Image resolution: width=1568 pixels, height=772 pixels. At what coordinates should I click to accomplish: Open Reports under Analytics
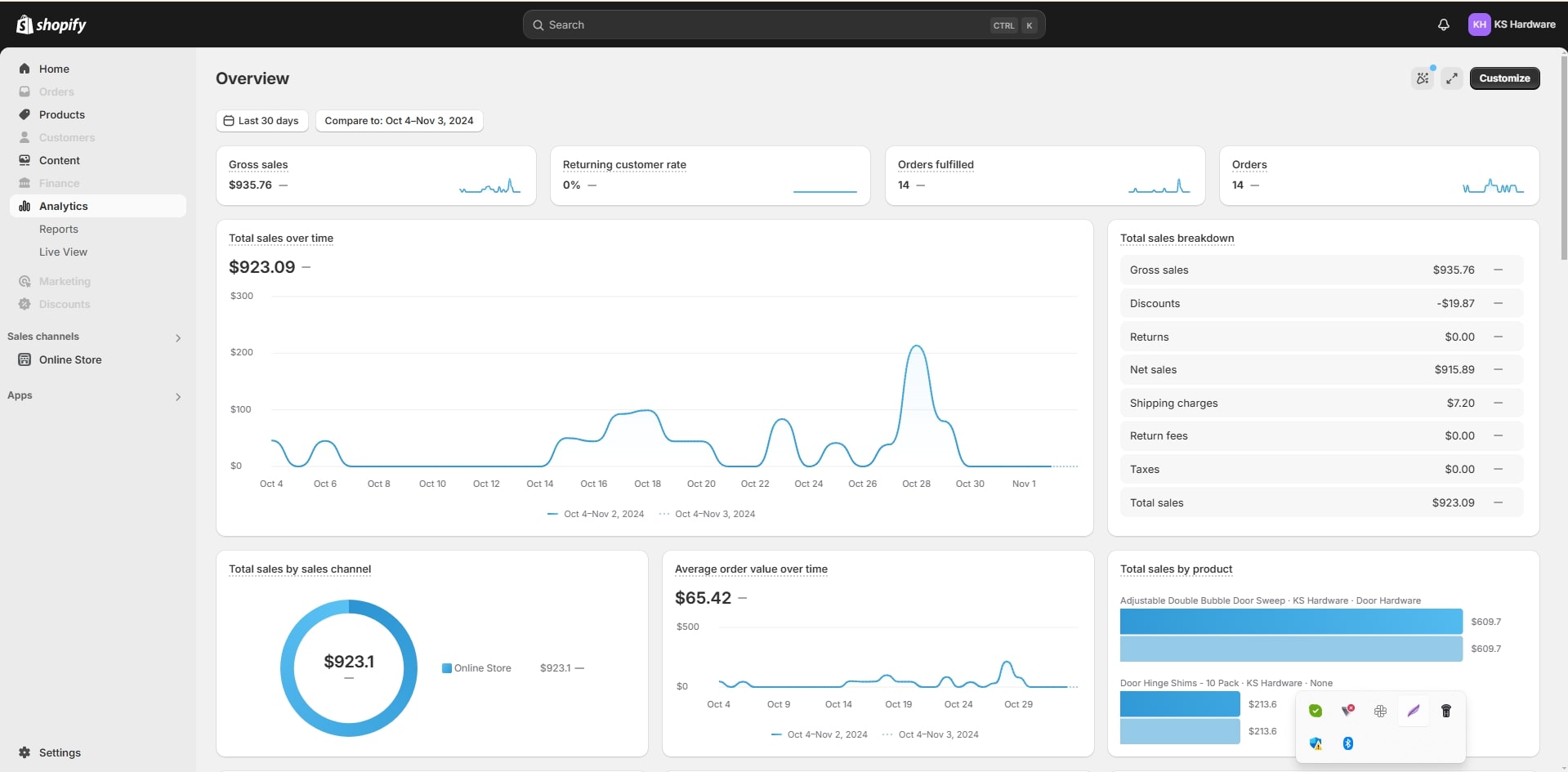59,230
